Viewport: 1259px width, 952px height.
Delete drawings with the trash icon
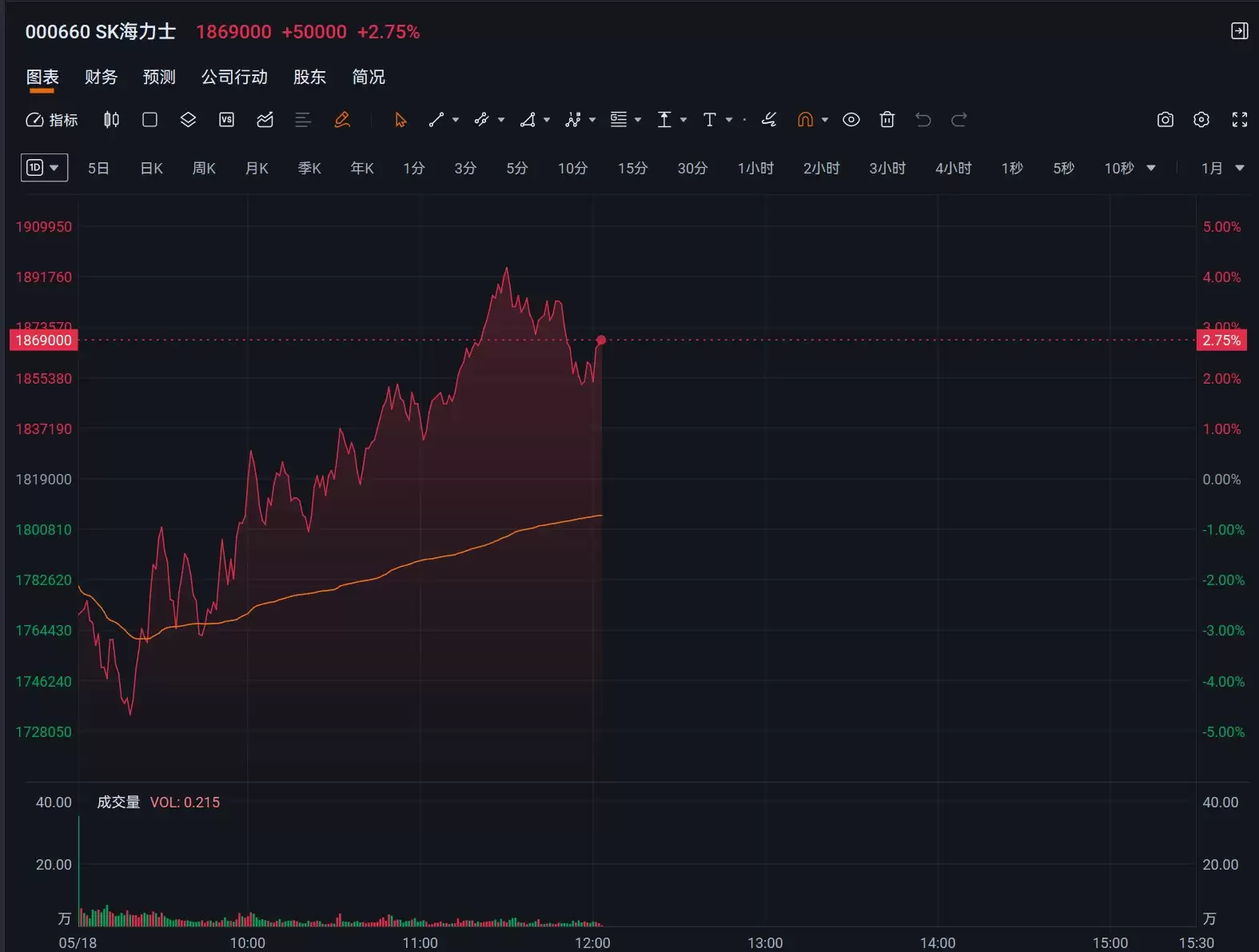[886, 120]
